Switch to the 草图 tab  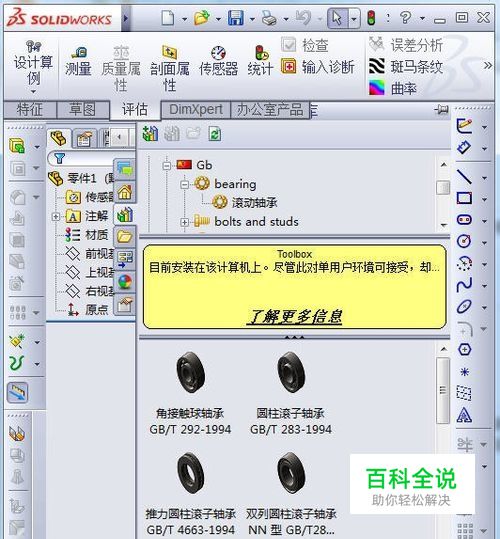pyautogui.click(x=82, y=110)
